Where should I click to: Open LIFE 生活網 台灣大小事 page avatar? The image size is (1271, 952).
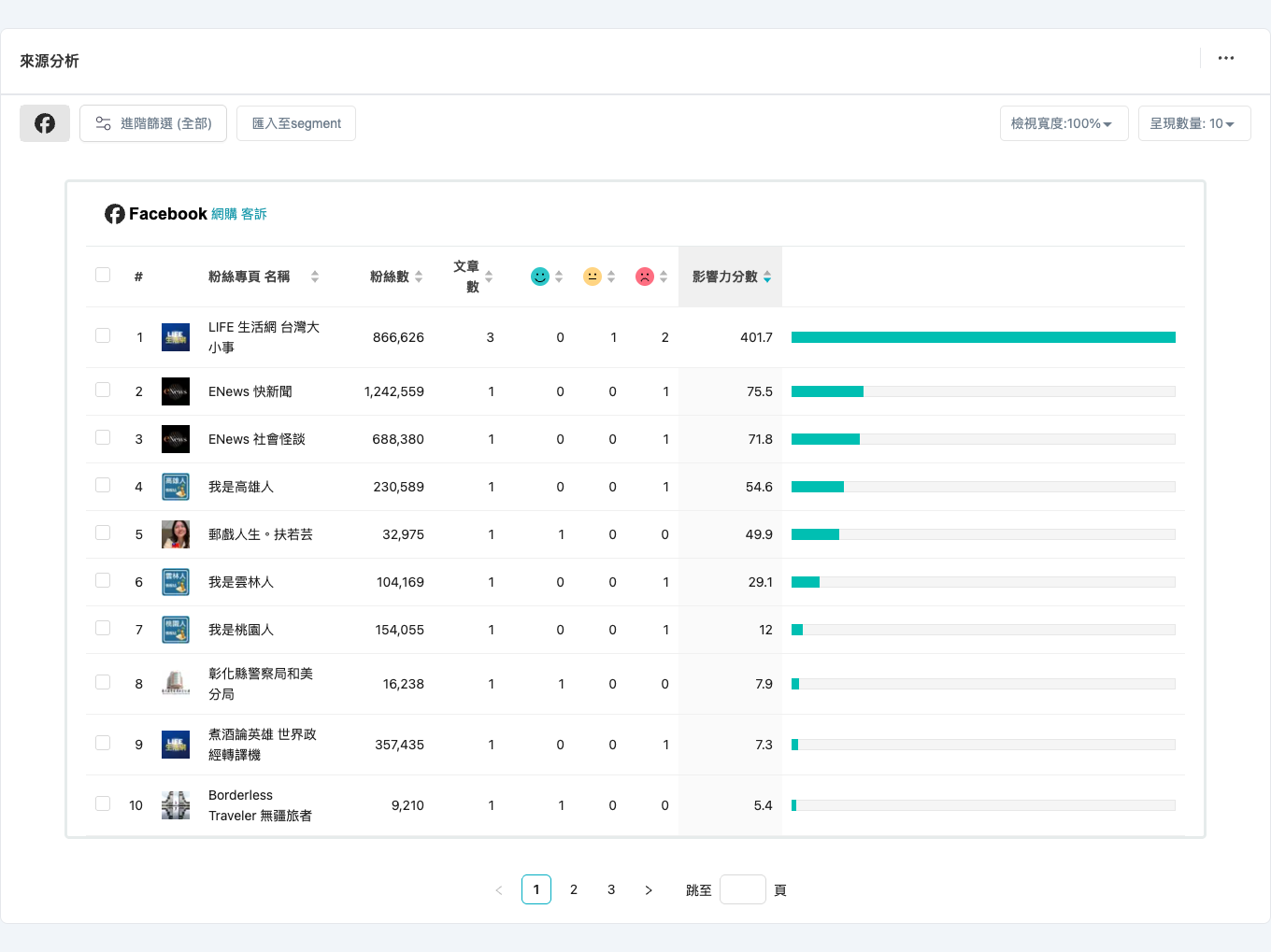coord(176,337)
